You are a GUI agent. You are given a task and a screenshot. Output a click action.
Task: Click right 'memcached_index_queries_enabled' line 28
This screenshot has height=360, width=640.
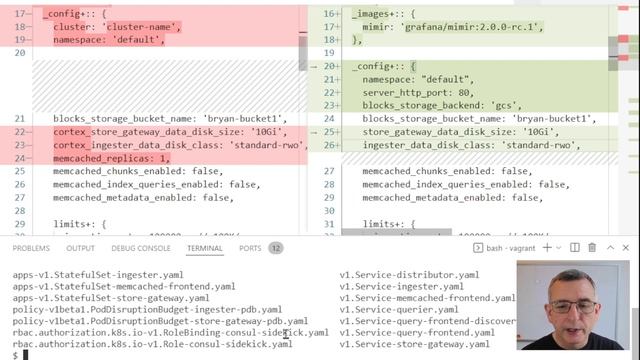(466, 184)
